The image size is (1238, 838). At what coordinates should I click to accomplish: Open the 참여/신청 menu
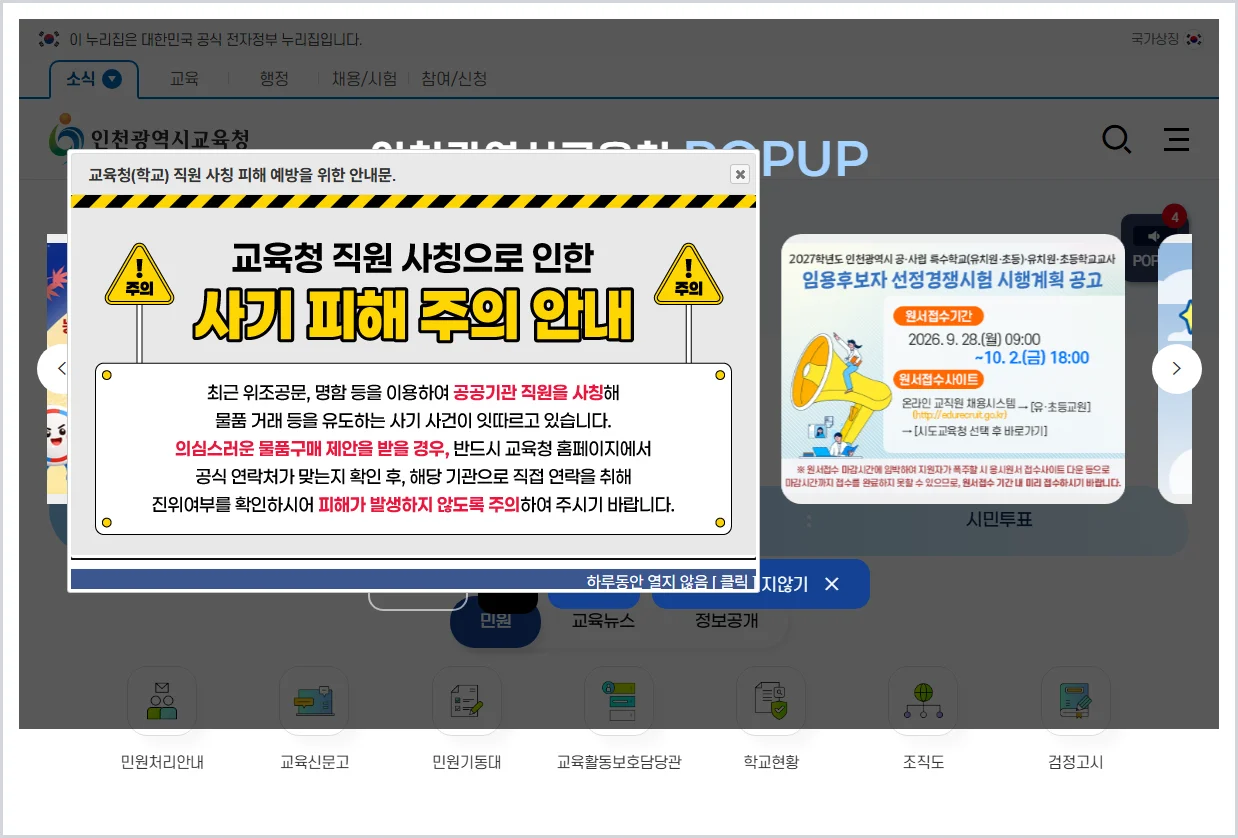(x=454, y=78)
